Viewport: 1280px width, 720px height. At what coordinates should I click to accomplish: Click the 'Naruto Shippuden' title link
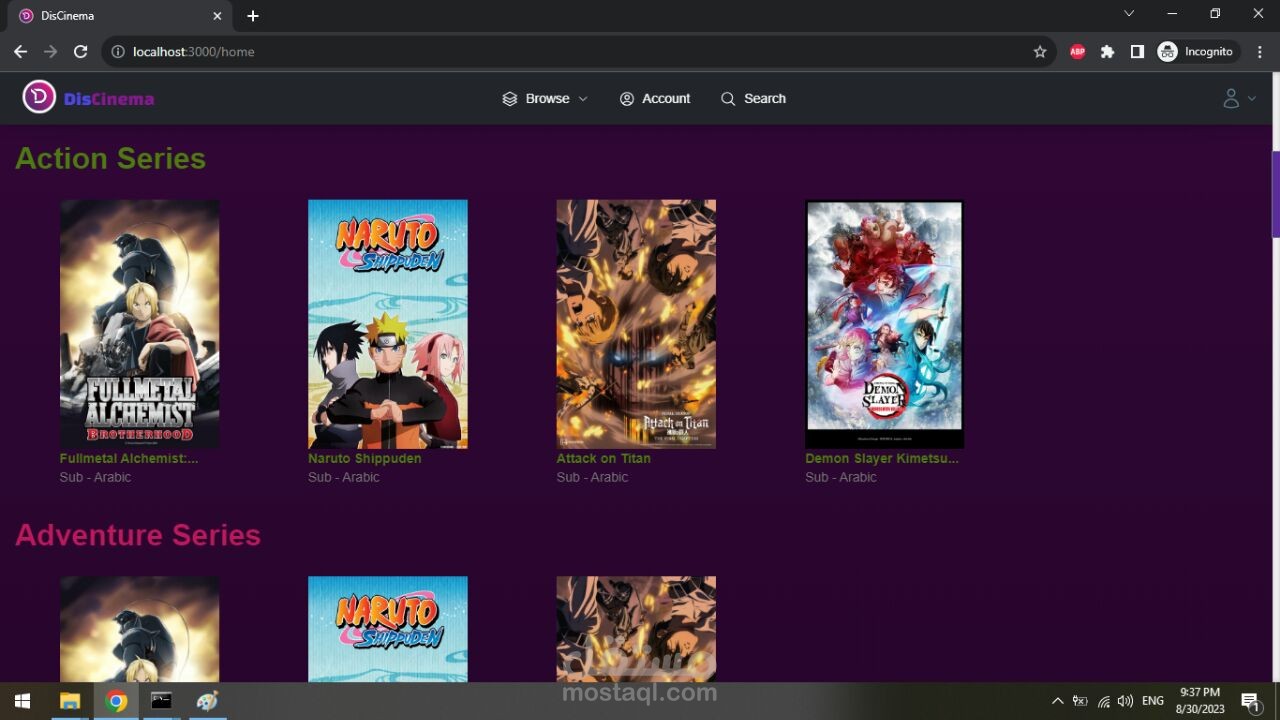[365, 458]
